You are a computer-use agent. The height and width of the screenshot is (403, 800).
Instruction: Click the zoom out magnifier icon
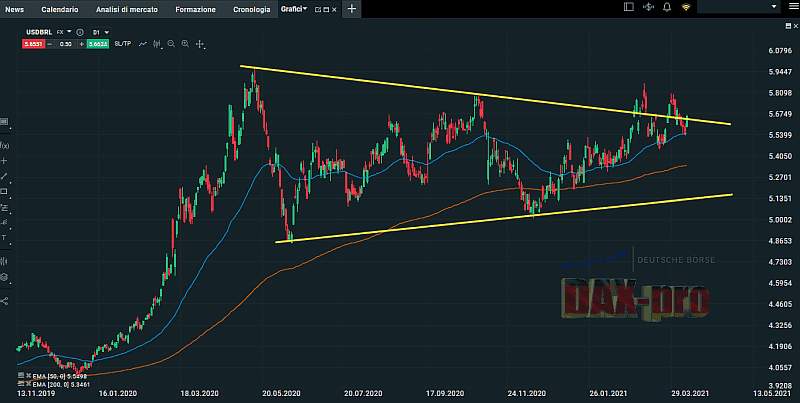pos(171,44)
